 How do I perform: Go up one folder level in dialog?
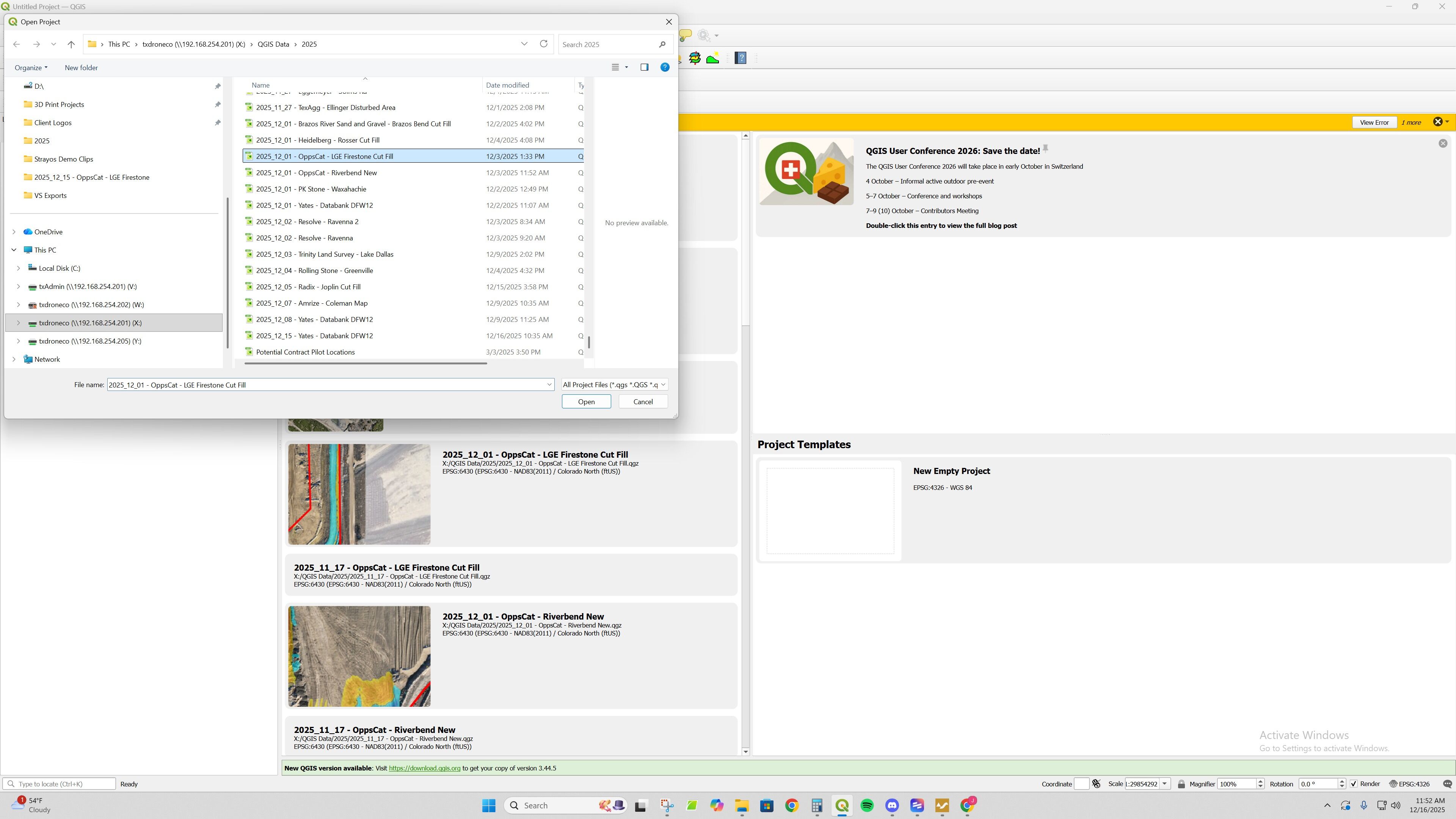click(71, 44)
